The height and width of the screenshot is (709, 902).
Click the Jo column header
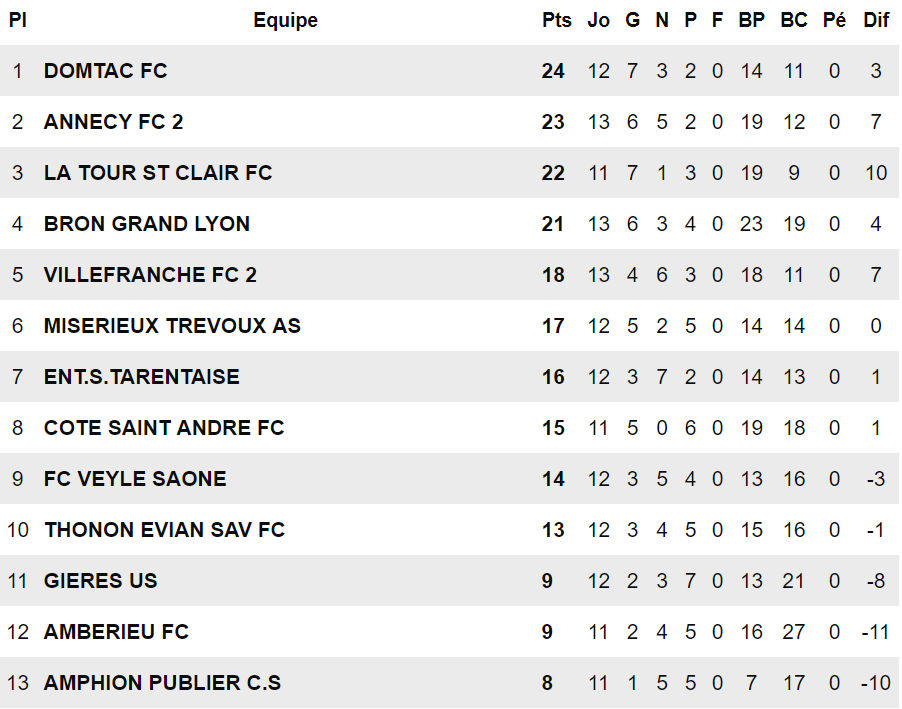[x=598, y=20]
